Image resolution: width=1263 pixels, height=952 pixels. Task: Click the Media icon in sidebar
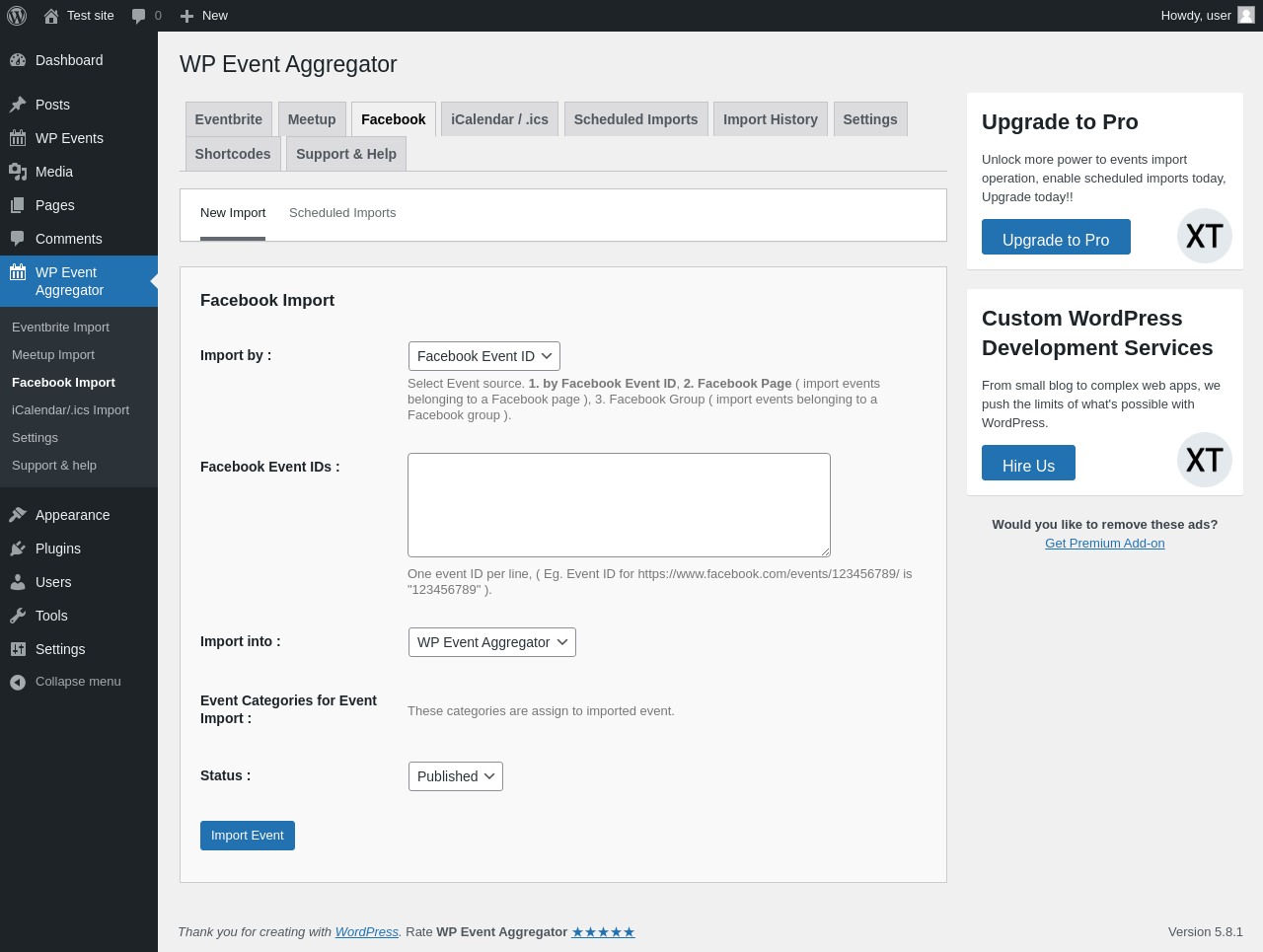coord(18,172)
